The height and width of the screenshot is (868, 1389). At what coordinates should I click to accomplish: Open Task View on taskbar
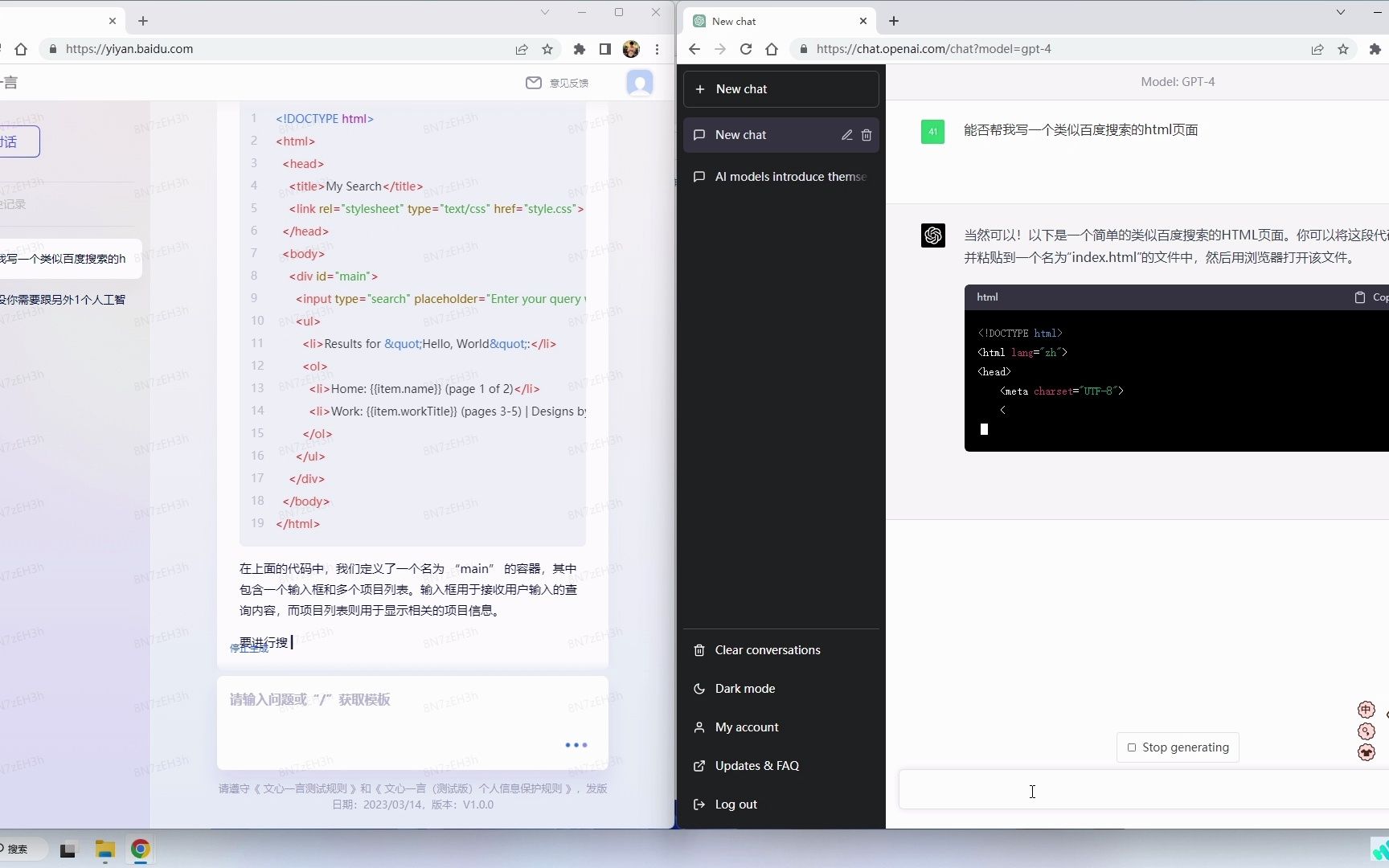tap(68, 850)
